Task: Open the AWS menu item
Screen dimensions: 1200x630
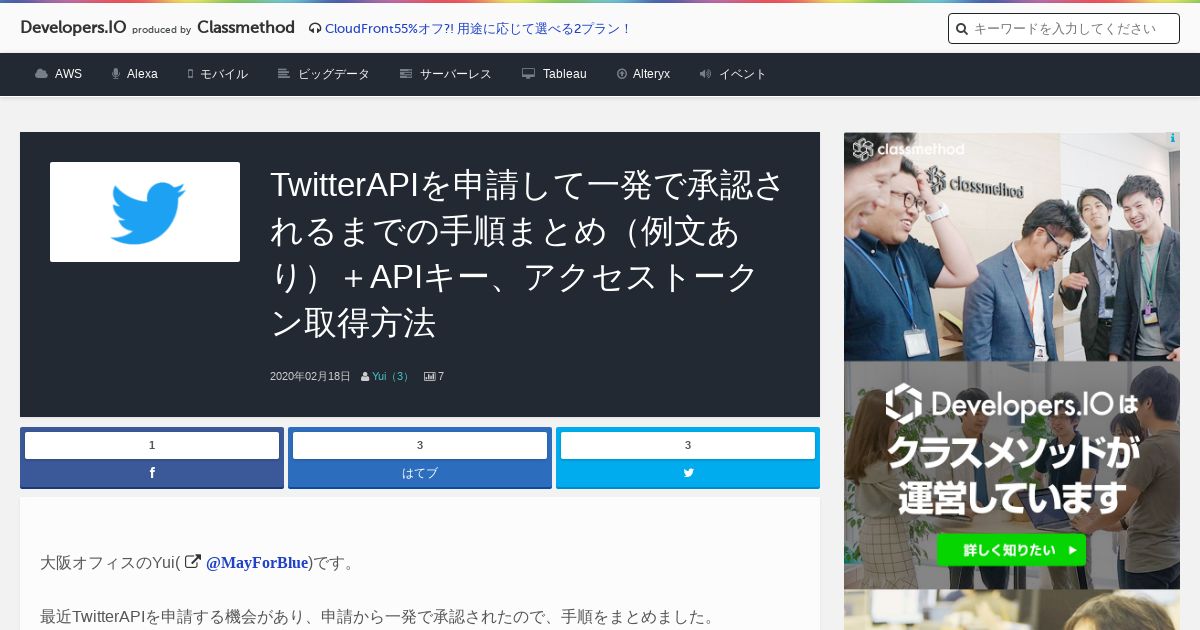Action: point(68,74)
